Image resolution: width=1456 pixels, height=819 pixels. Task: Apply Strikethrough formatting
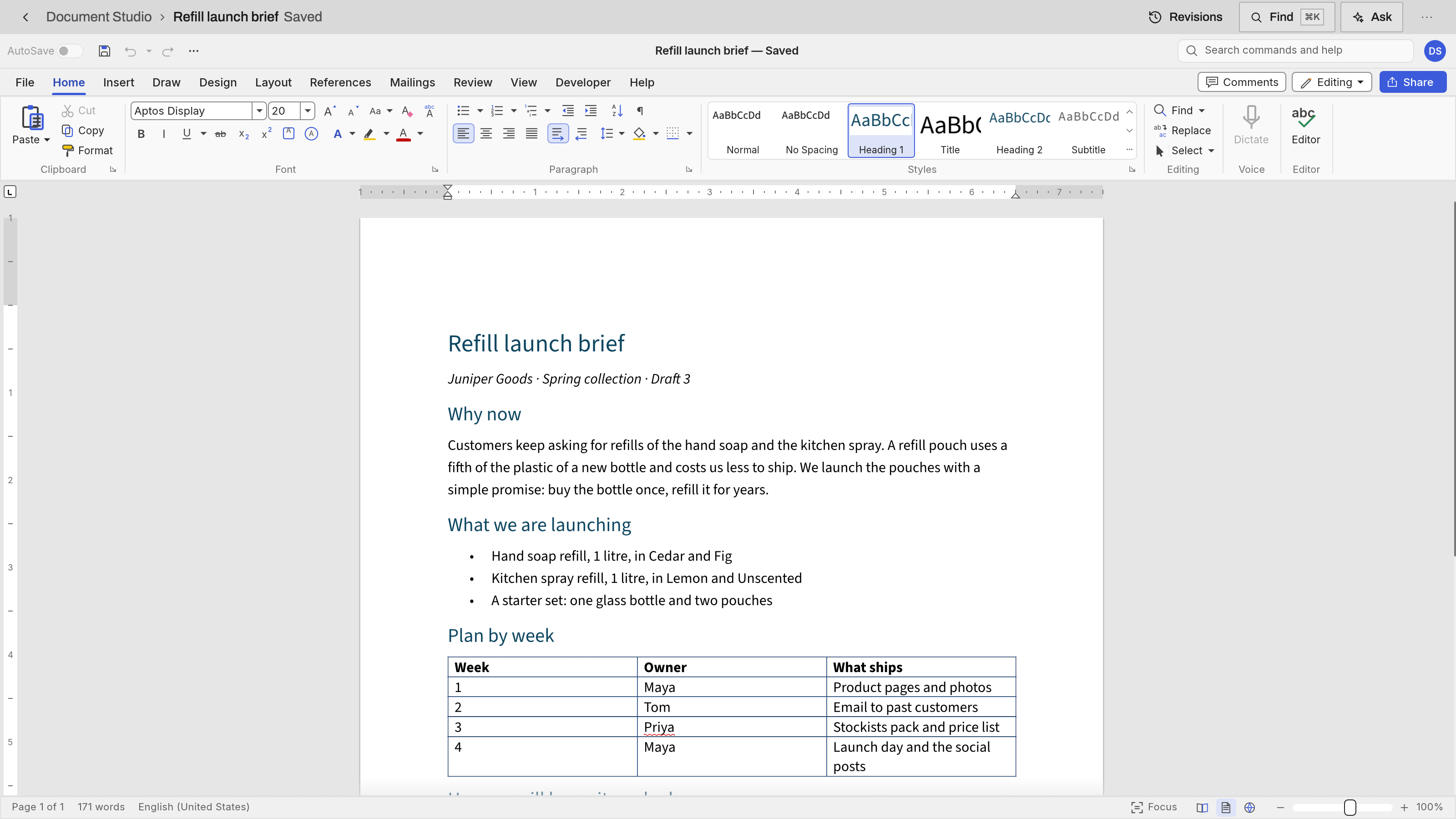point(220,134)
